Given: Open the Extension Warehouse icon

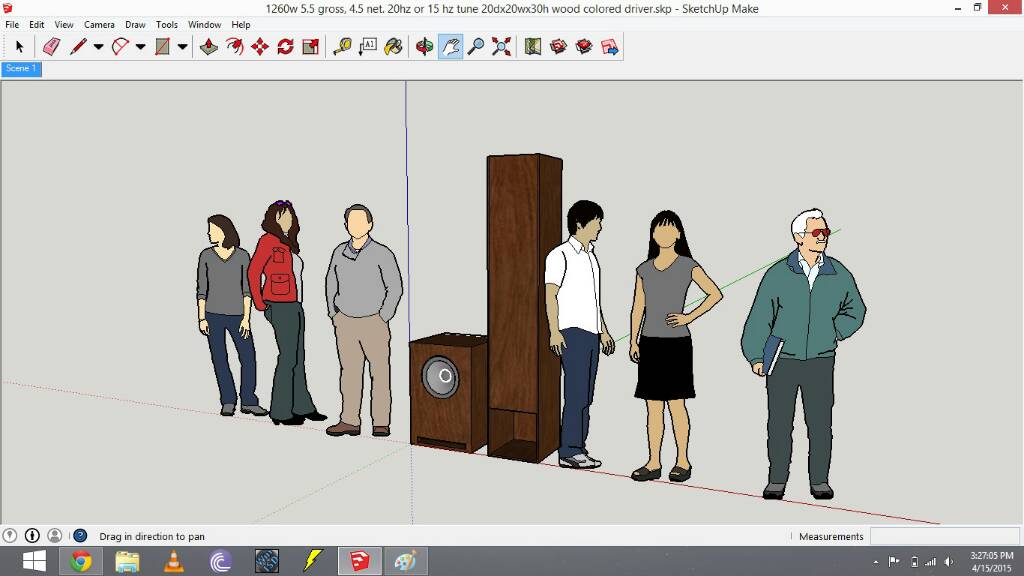Looking at the screenshot, I should (584, 46).
